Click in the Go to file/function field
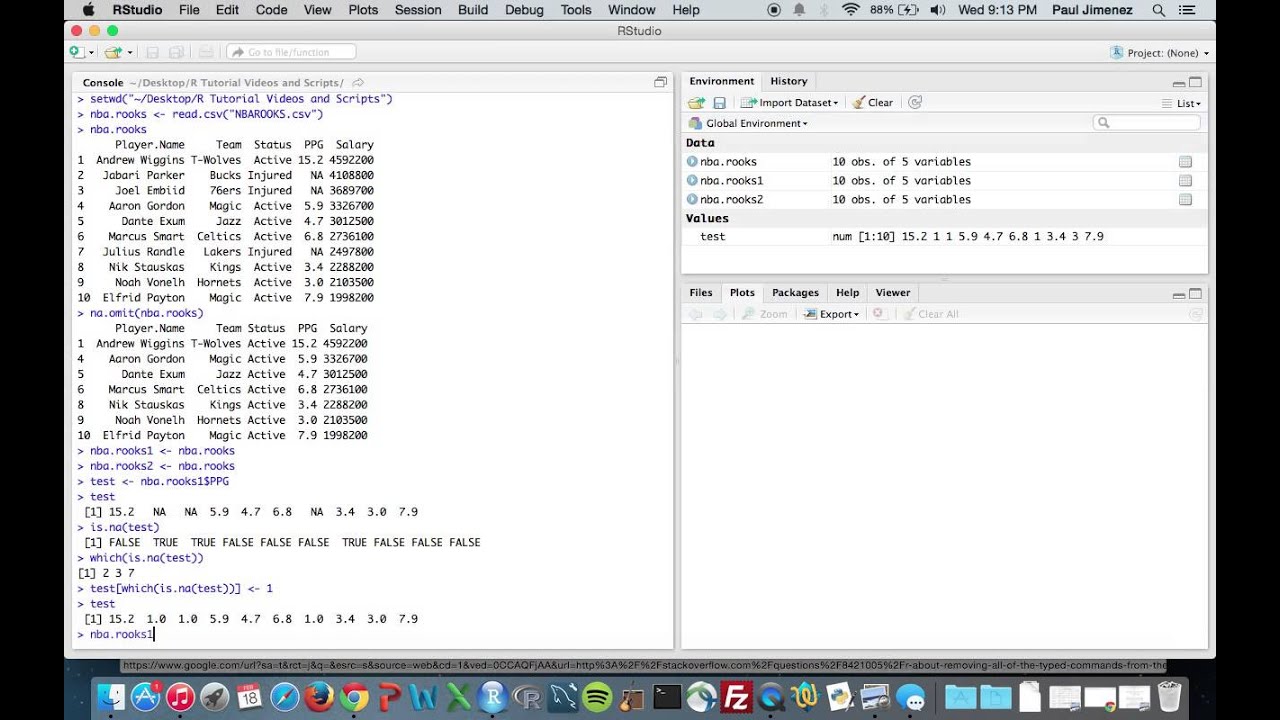 pyautogui.click(x=291, y=52)
